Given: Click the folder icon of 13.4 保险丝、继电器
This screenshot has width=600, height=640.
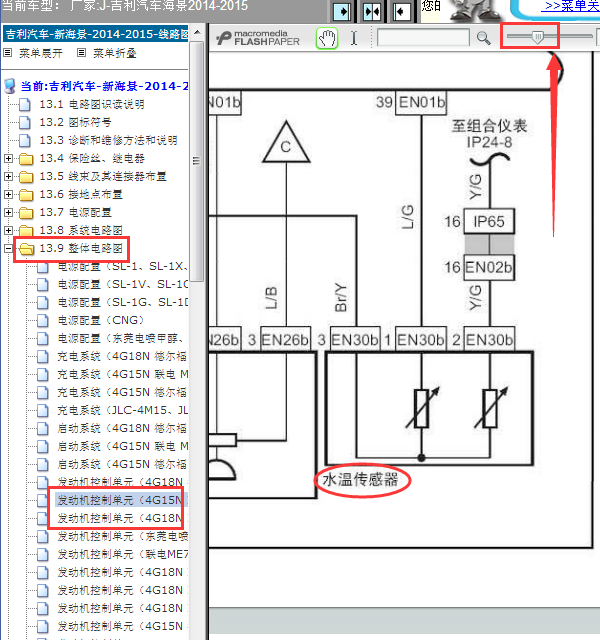Looking at the screenshot, I should coord(26,158).
